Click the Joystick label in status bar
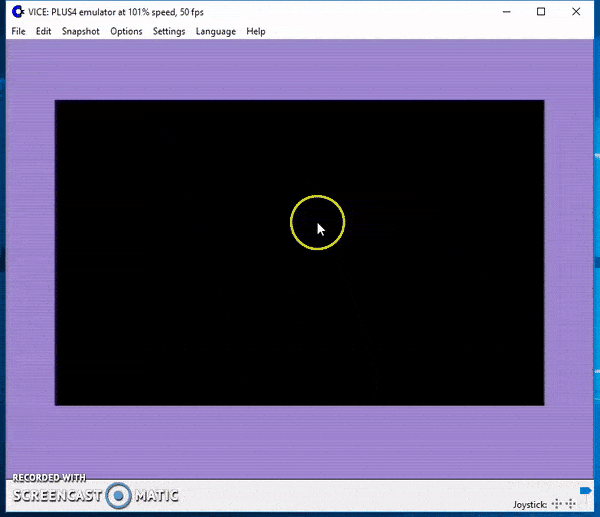This screenshot has width=600, height=517. point(530,505)
